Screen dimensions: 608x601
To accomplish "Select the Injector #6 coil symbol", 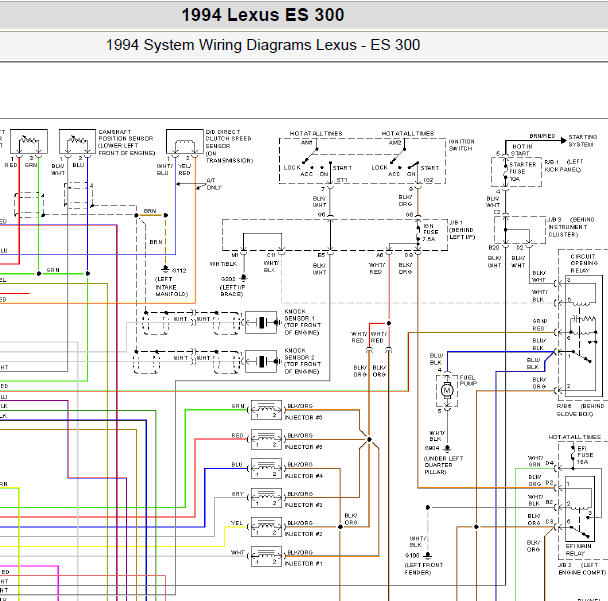I will point(266,410).
